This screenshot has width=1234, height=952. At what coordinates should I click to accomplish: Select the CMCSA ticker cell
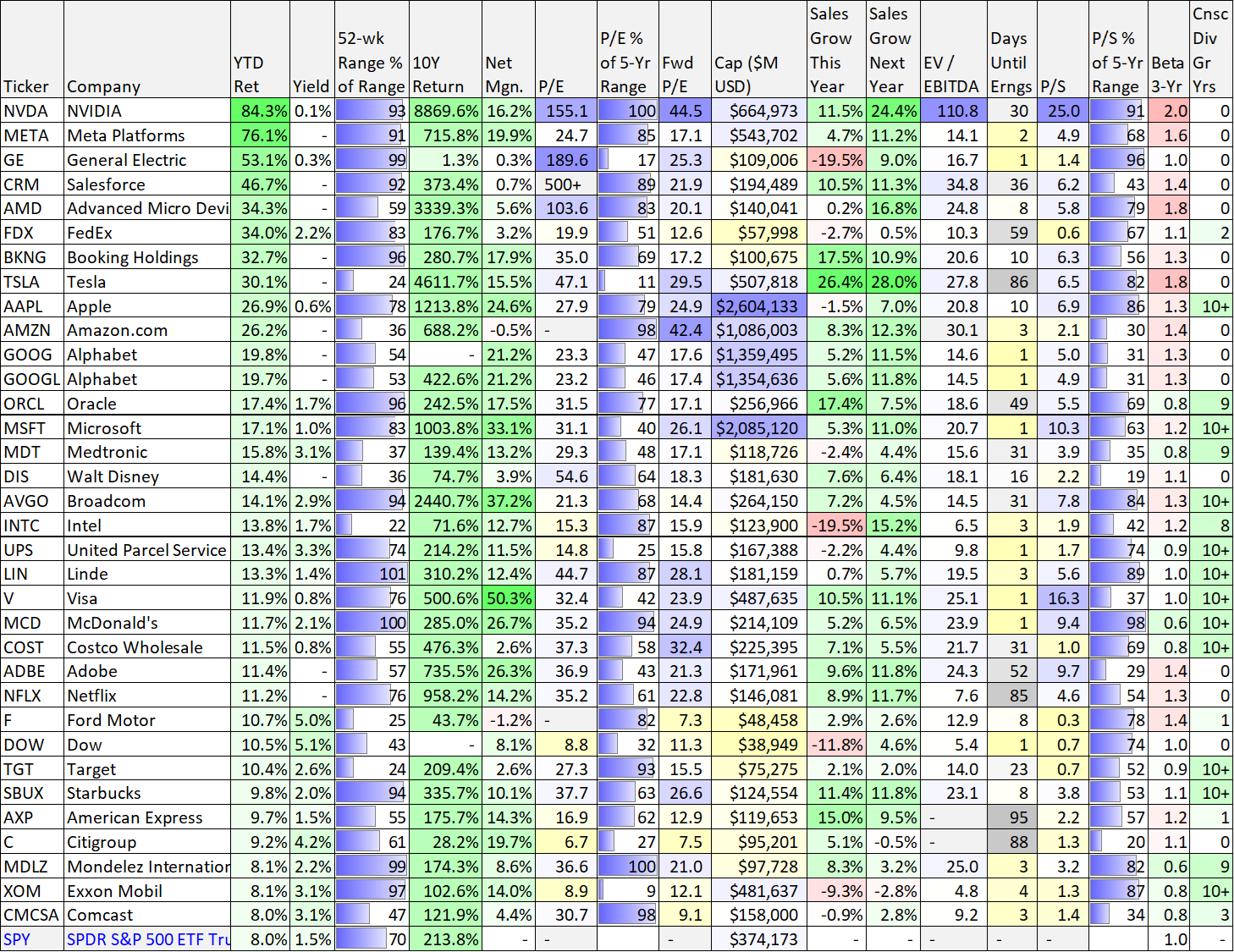(x=32, y=915)
